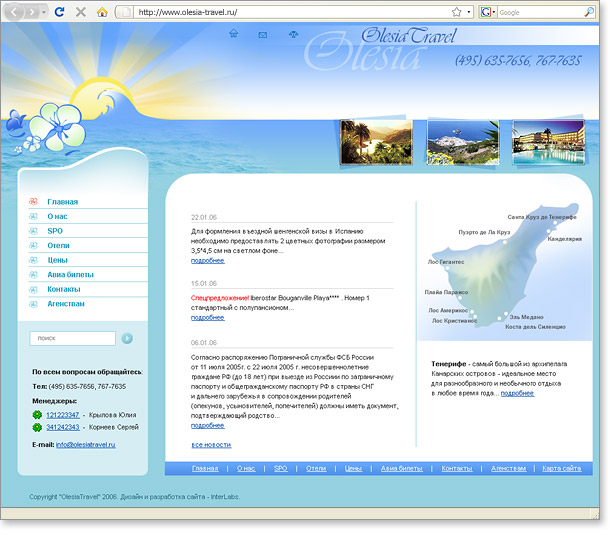
Task: Click the flower icon beside Отели
Action: coord(34,245)
